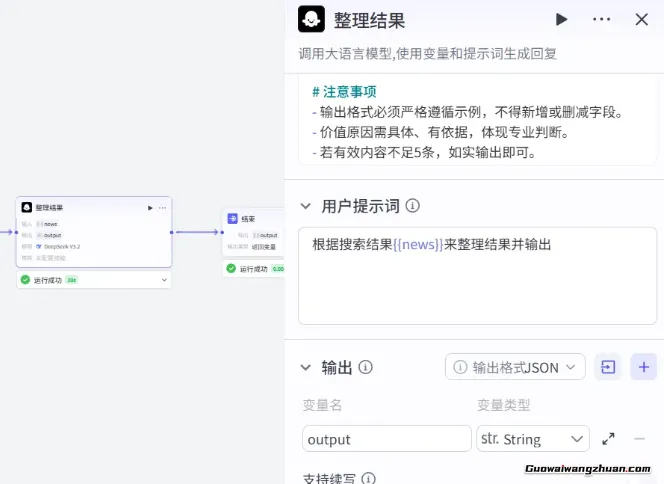Select the 结束 node icon on canvas

pyautogui.click(x=232, y=218)
